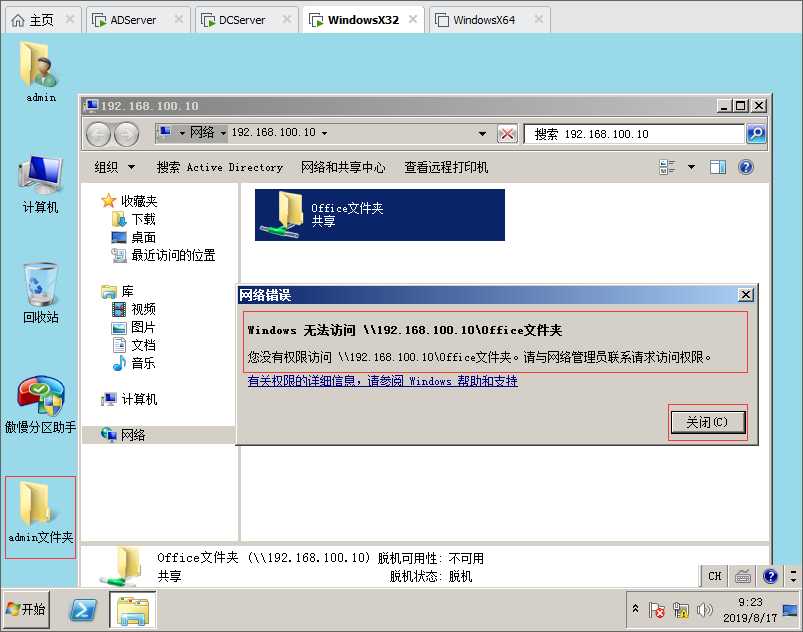Click the address bar computer icon

coord(165,132)
